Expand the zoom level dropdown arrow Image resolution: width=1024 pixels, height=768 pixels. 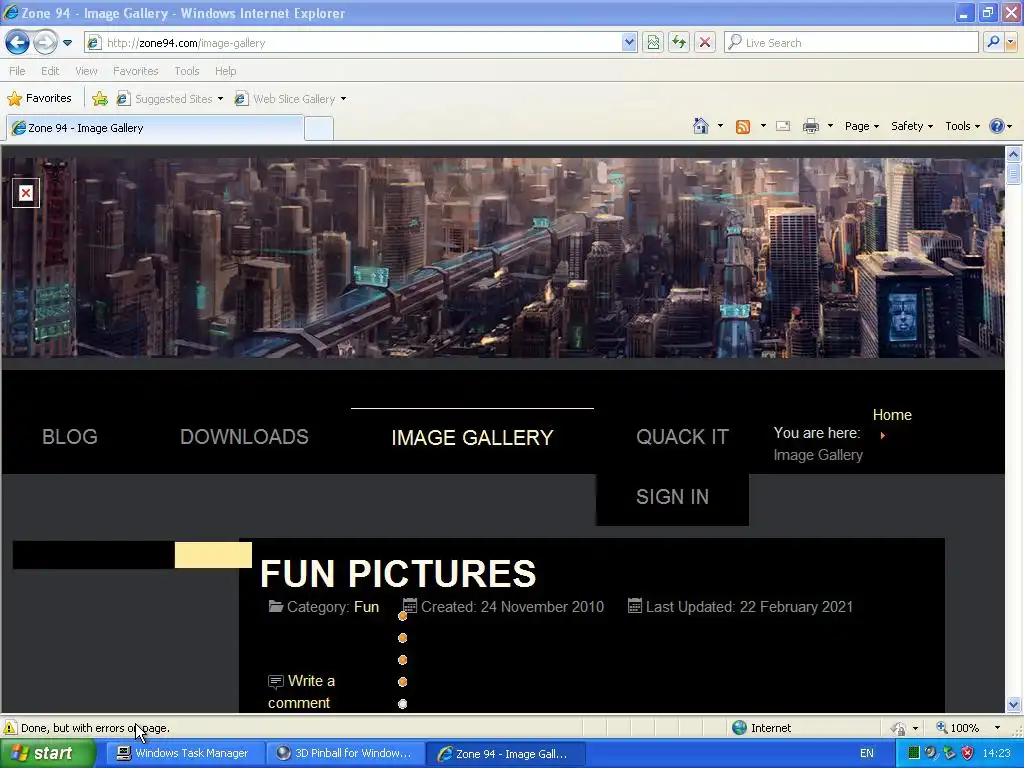tap(997, 728)
